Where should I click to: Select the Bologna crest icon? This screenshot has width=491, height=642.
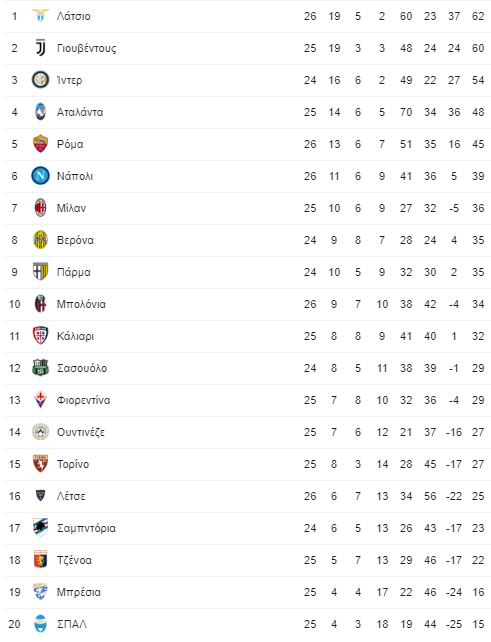pyautogui.click(x=40, y=304)
